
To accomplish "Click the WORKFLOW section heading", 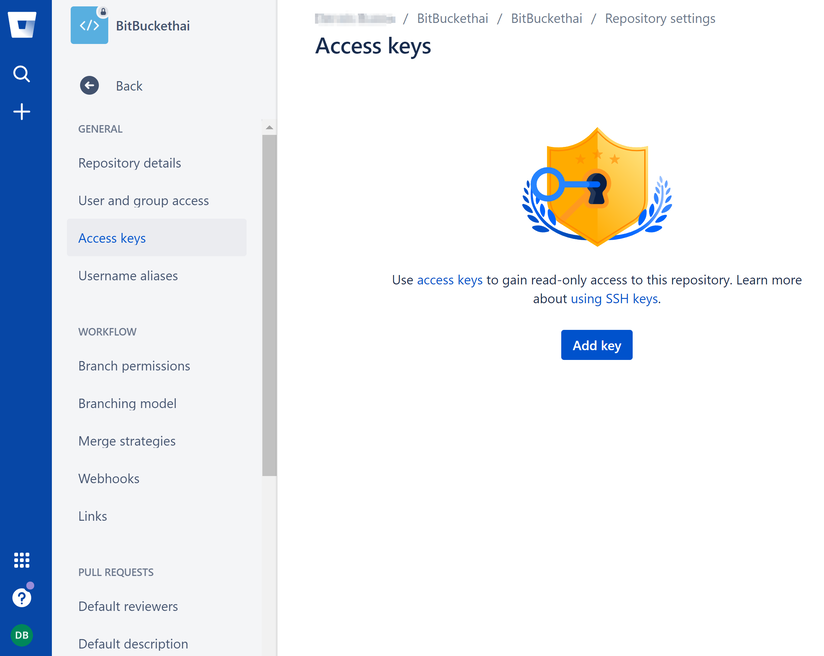I will click(107, 332).
